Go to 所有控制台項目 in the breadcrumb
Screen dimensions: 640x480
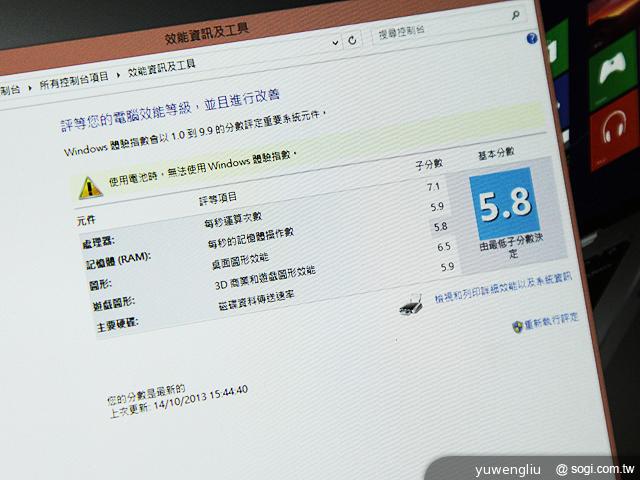(x=74, y=81)
